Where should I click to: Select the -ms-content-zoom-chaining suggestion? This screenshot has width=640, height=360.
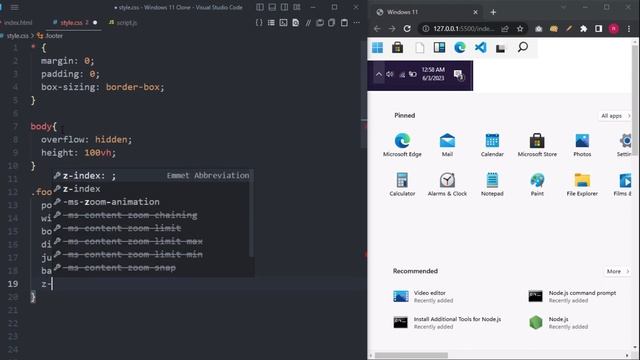tap(152, 215)
